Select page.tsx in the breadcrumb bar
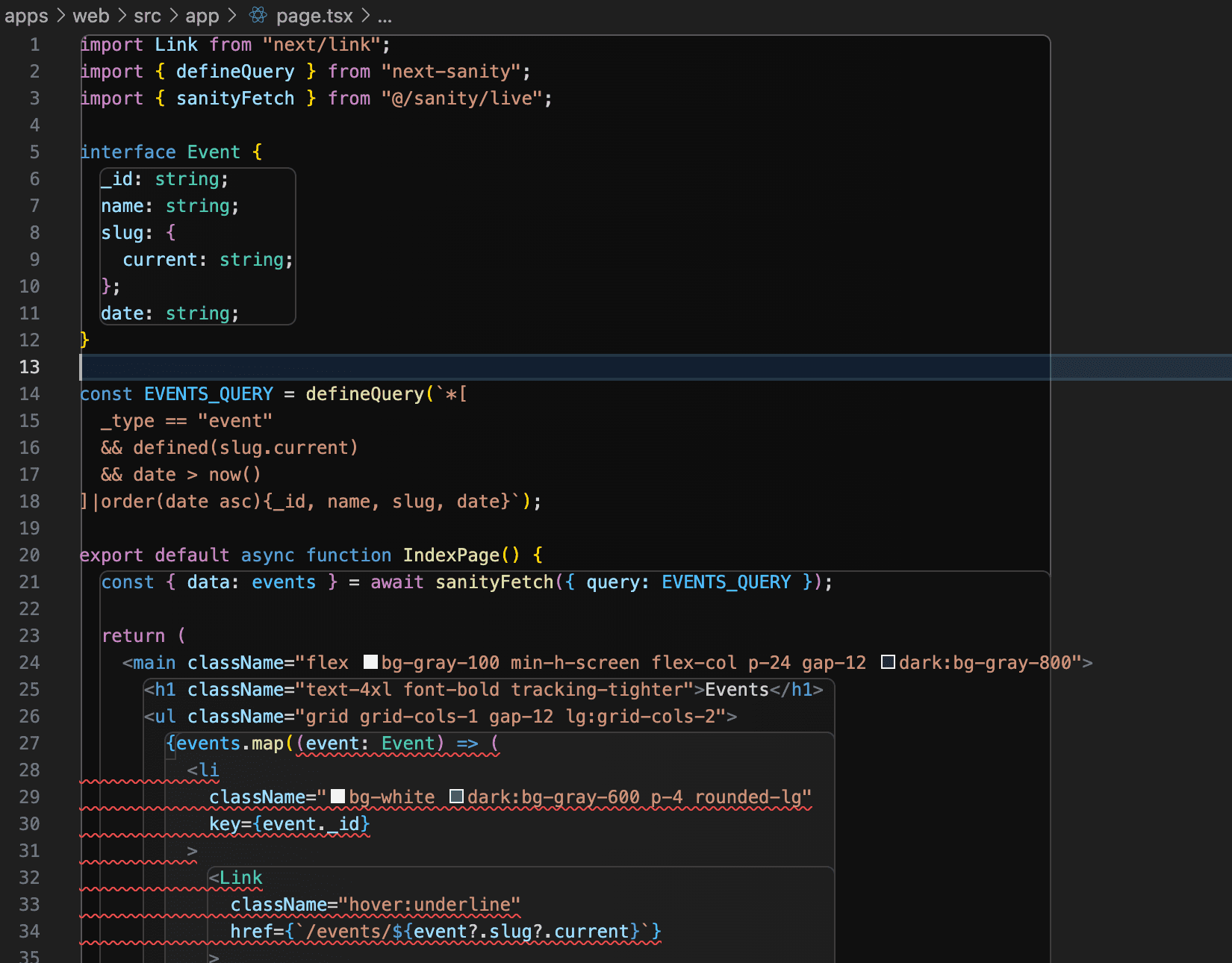Viewport: 1232px width, 963px height. [314, 16]
